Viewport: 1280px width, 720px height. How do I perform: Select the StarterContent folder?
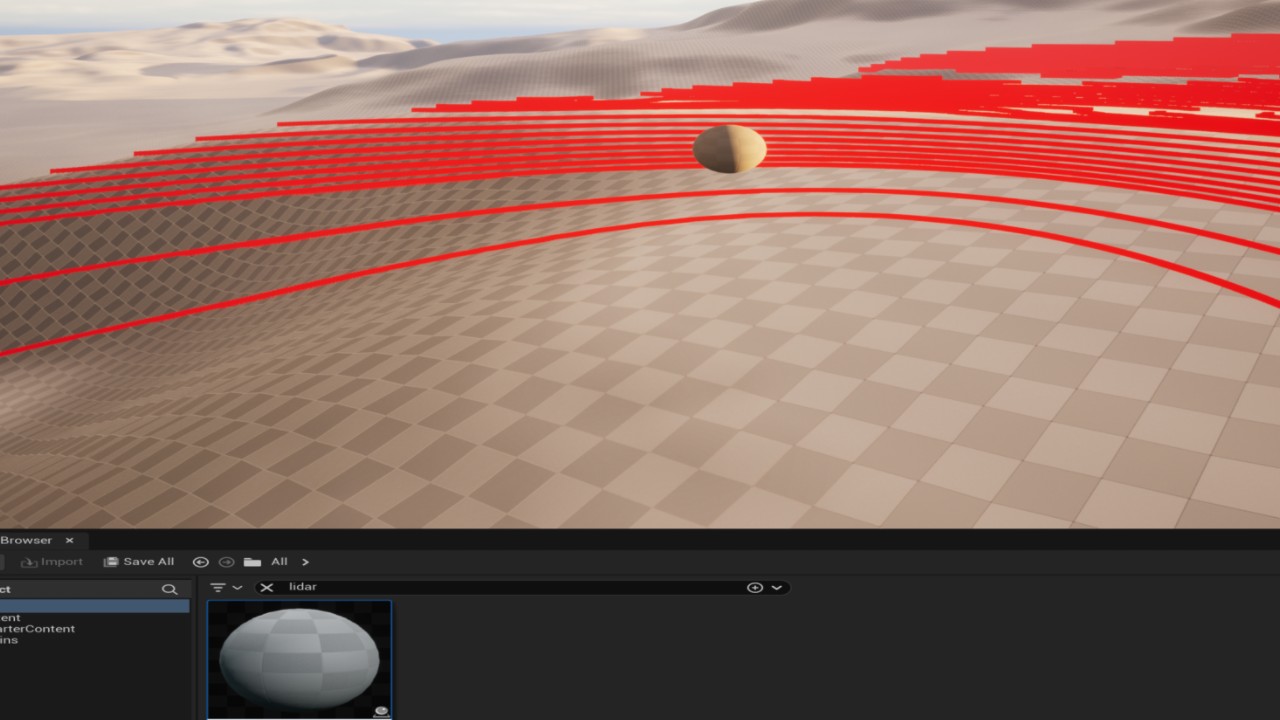38,629
